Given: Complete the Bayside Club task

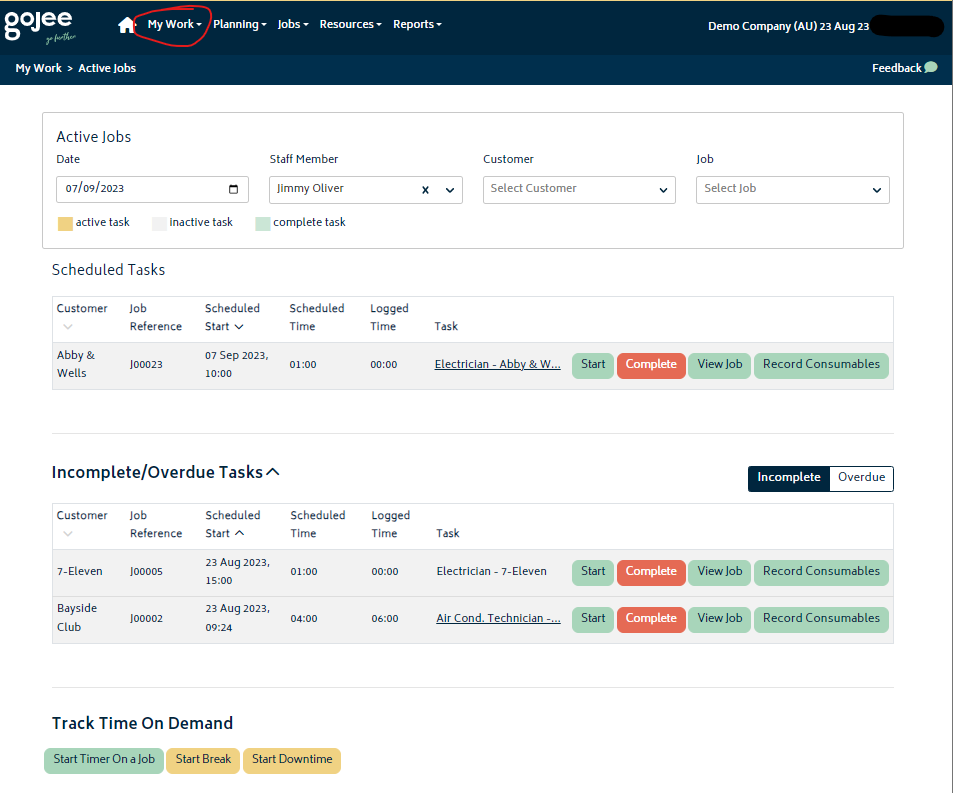Looking at the screenshot, I should coord(651,619).
